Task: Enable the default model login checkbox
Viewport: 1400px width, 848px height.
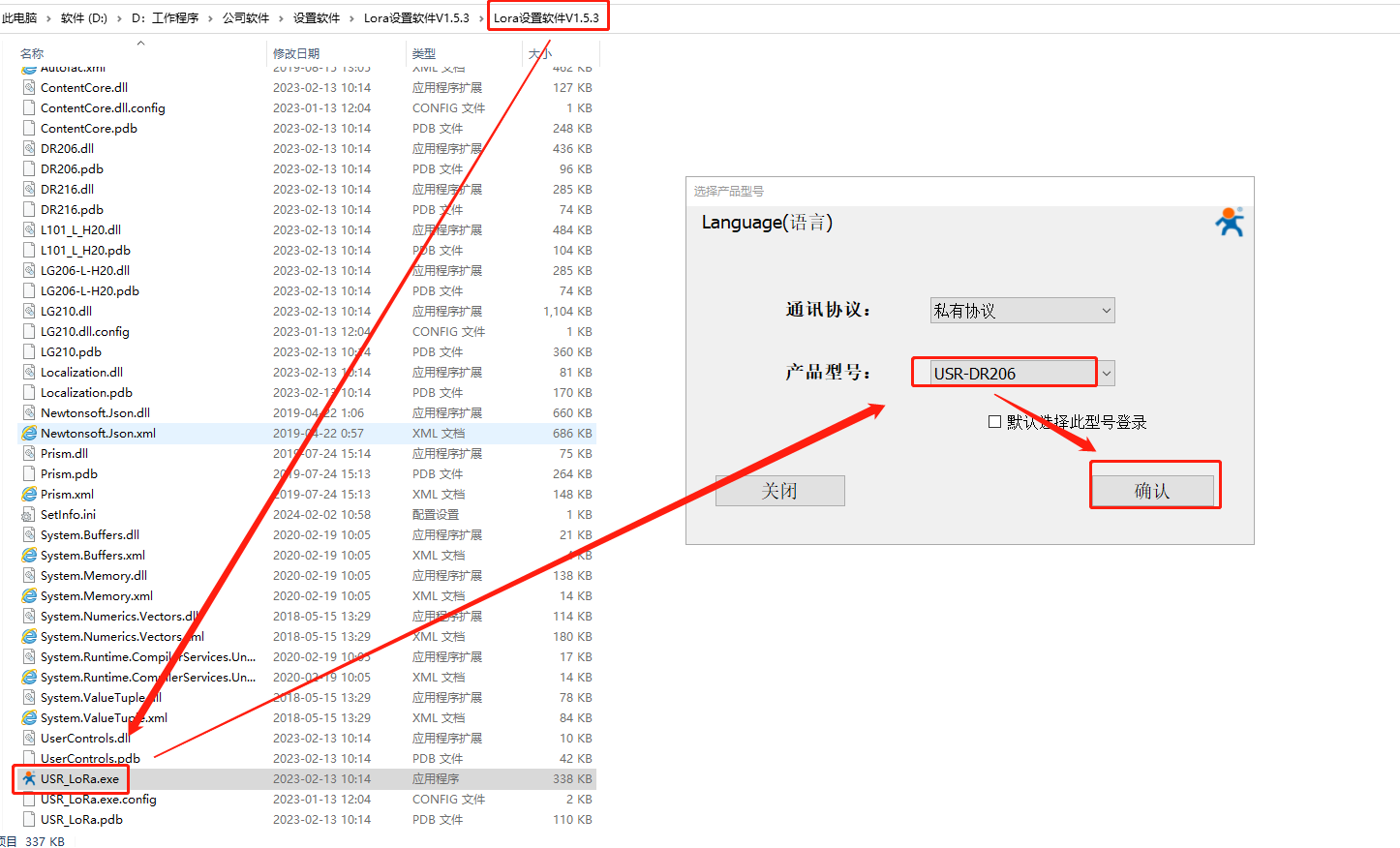Action: click(994, 421)
